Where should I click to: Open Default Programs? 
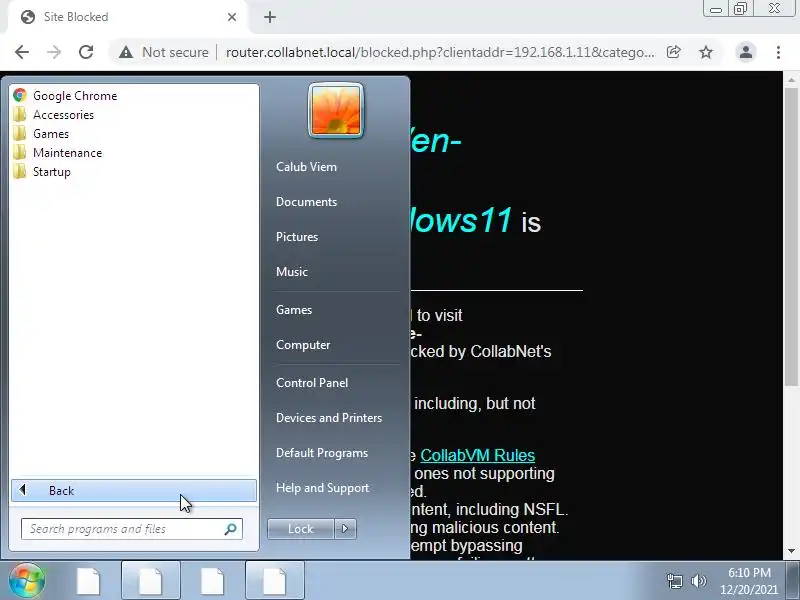point(322,453)
